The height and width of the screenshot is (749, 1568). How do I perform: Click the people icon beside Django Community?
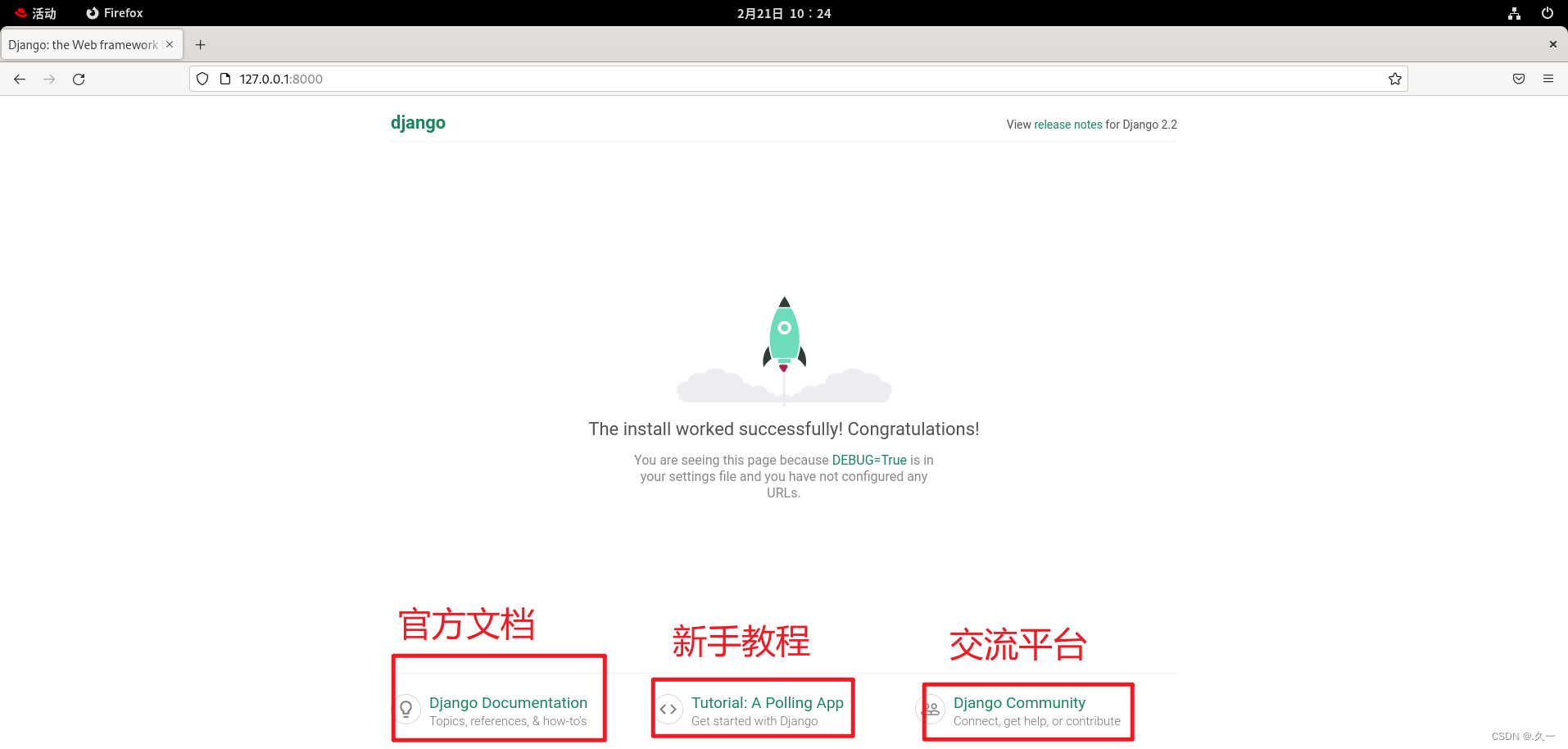[x=930, y=709]
